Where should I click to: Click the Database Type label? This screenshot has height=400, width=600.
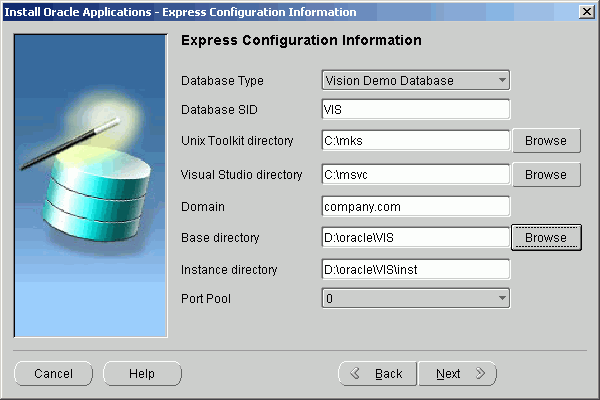(x=222, y=81)
